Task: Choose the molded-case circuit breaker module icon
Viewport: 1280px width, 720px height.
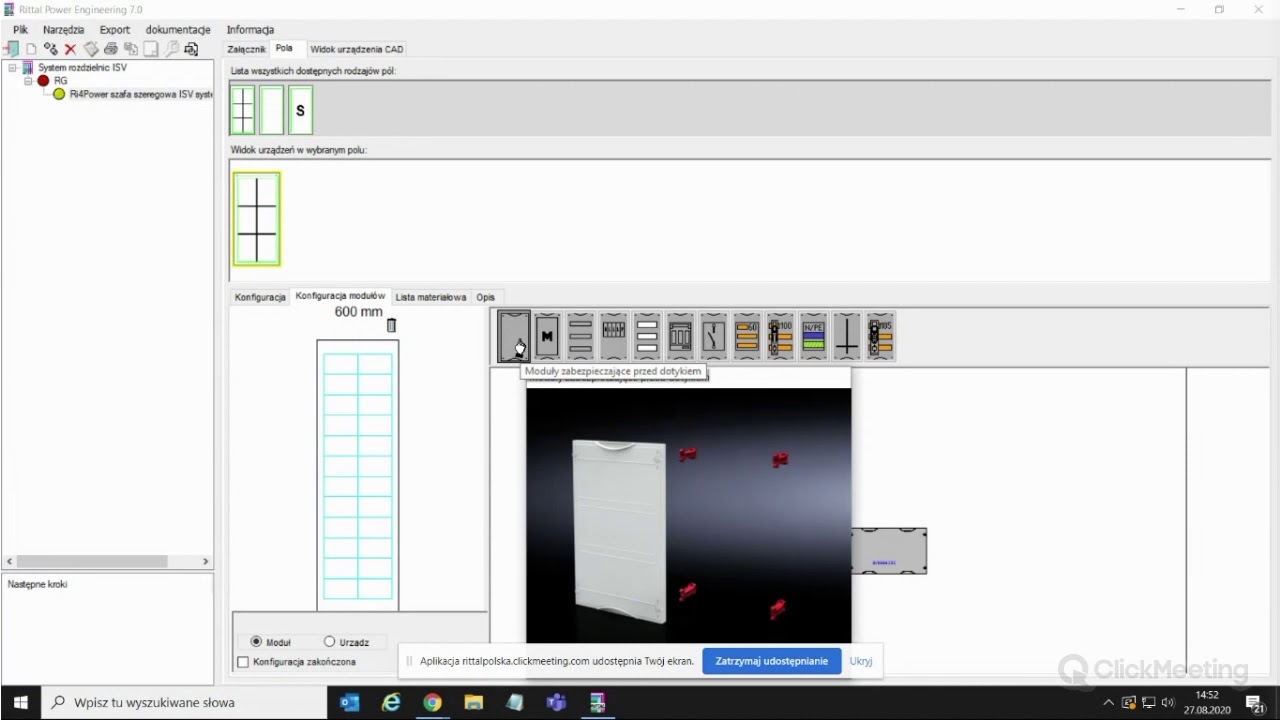Action: (x=680, y=336)
